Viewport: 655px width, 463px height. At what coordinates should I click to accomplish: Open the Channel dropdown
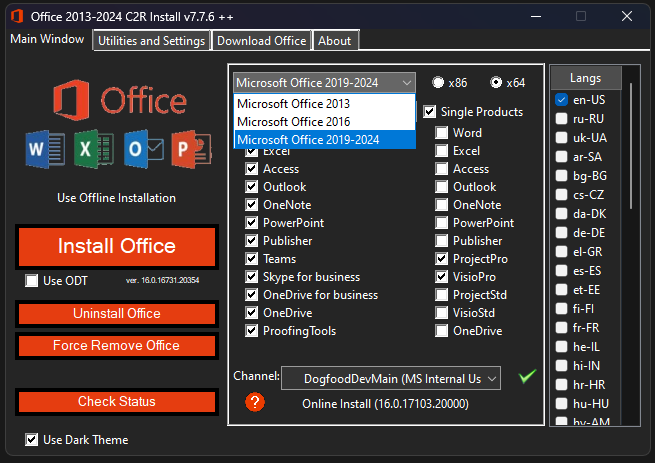[392, 378]
